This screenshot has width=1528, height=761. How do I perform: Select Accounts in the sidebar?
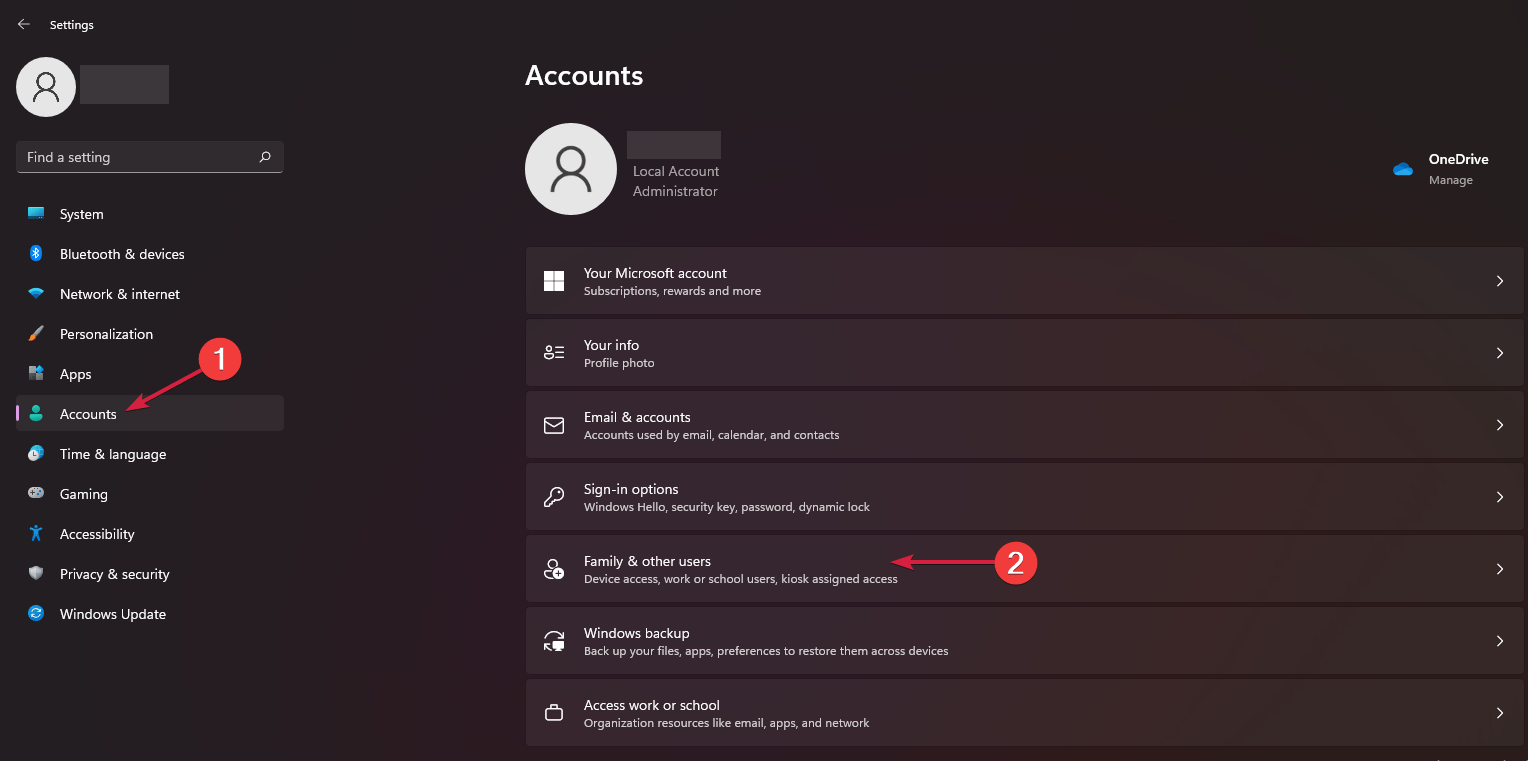tap(150, 414)
